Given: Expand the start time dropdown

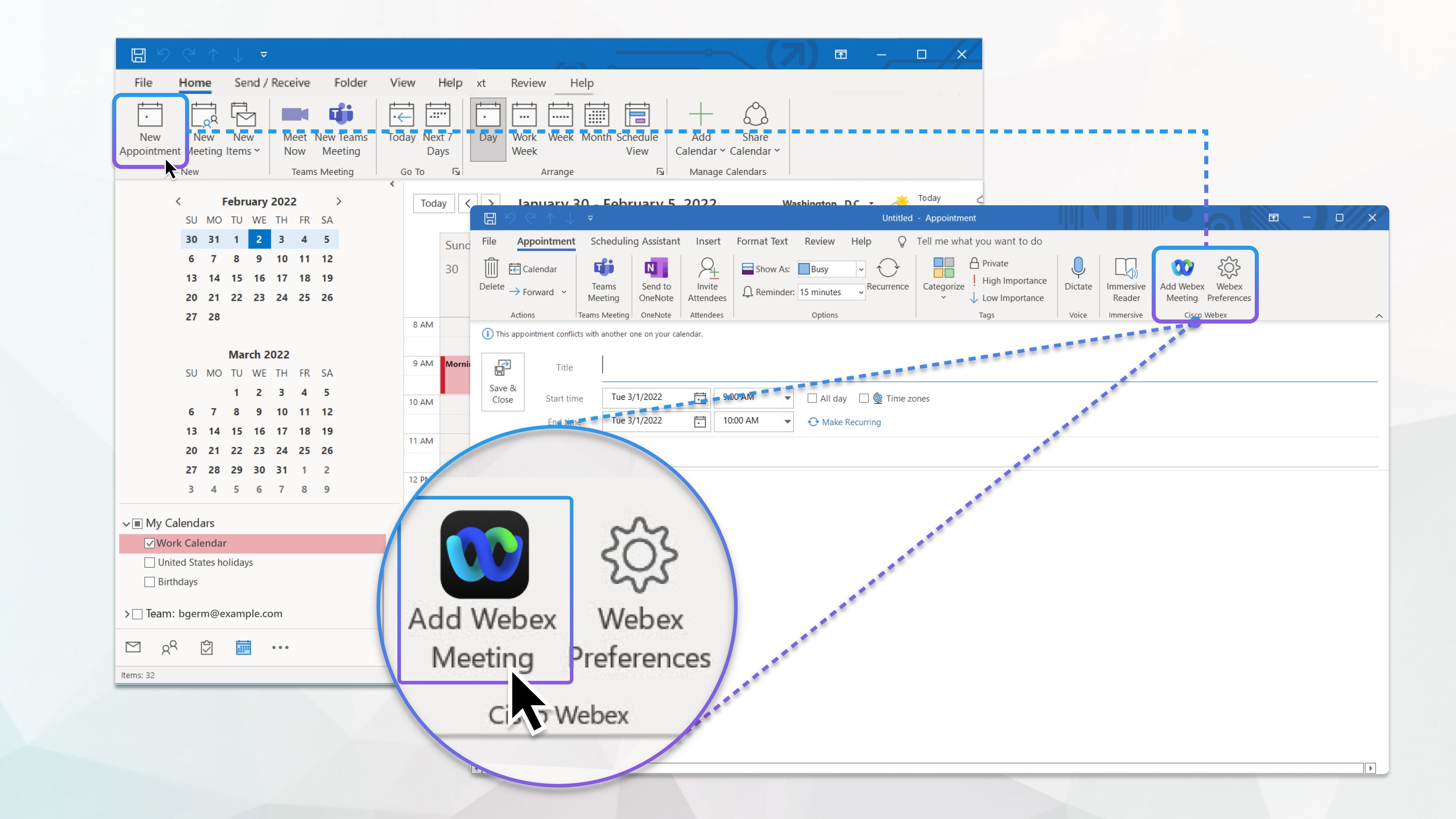Looking at the screenshot, I should tap(788, 398).
